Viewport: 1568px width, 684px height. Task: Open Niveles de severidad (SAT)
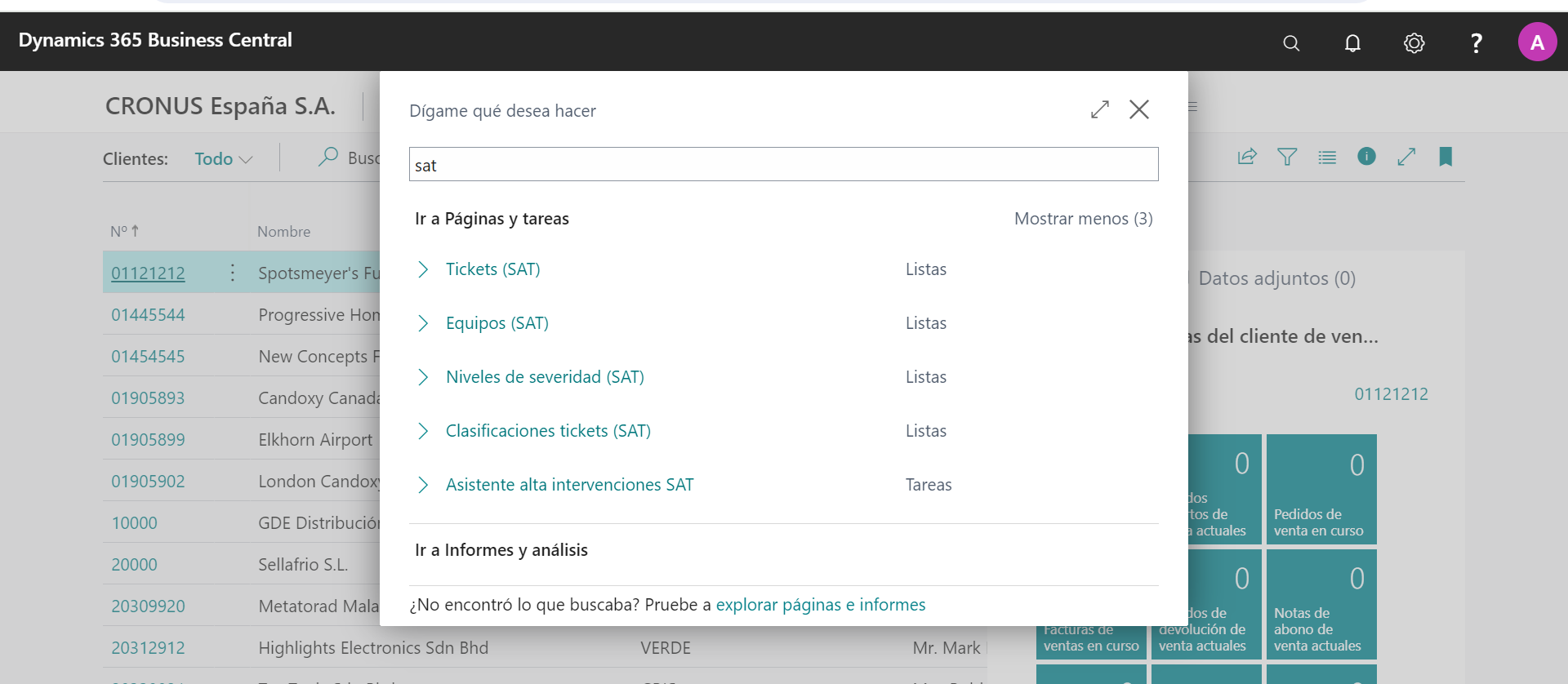545,377
